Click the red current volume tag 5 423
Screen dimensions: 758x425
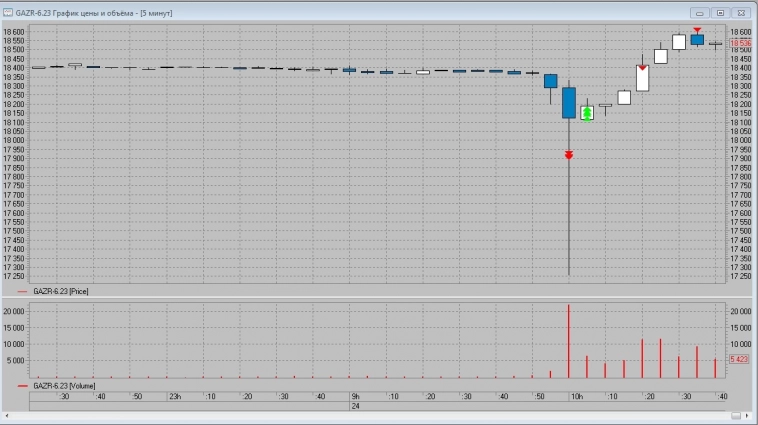(739, 359)
